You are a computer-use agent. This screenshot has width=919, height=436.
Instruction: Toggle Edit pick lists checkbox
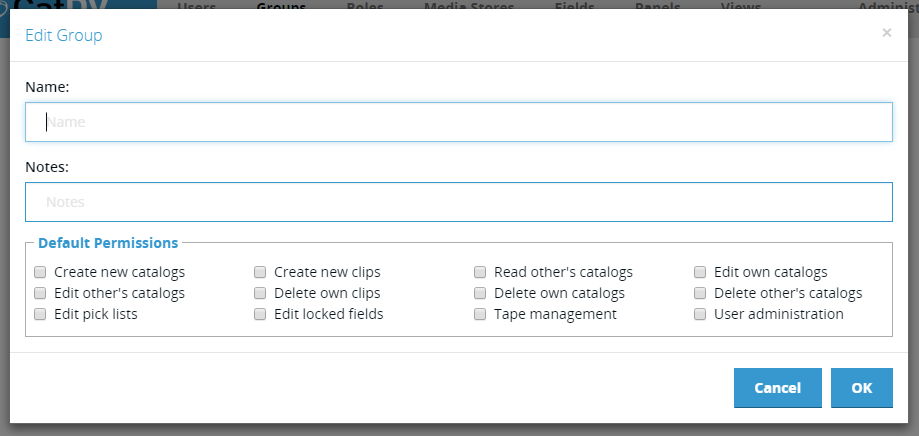[x=40, y=314]
